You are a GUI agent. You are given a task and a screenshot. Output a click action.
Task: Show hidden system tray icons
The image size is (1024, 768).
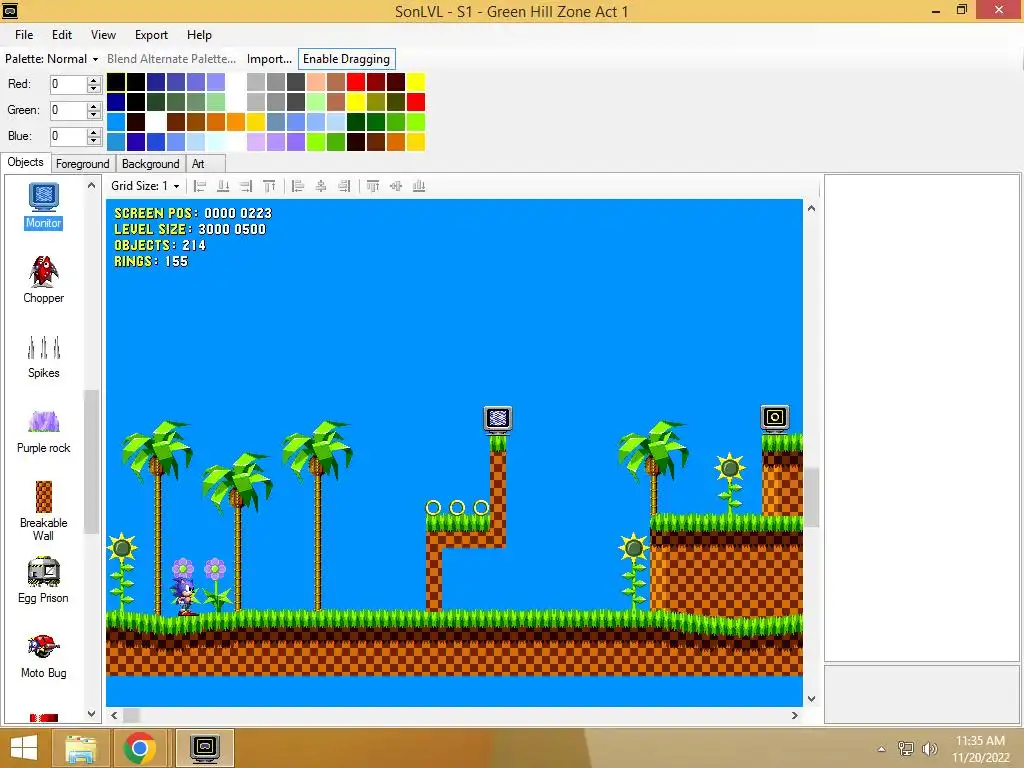click(882, 749)
